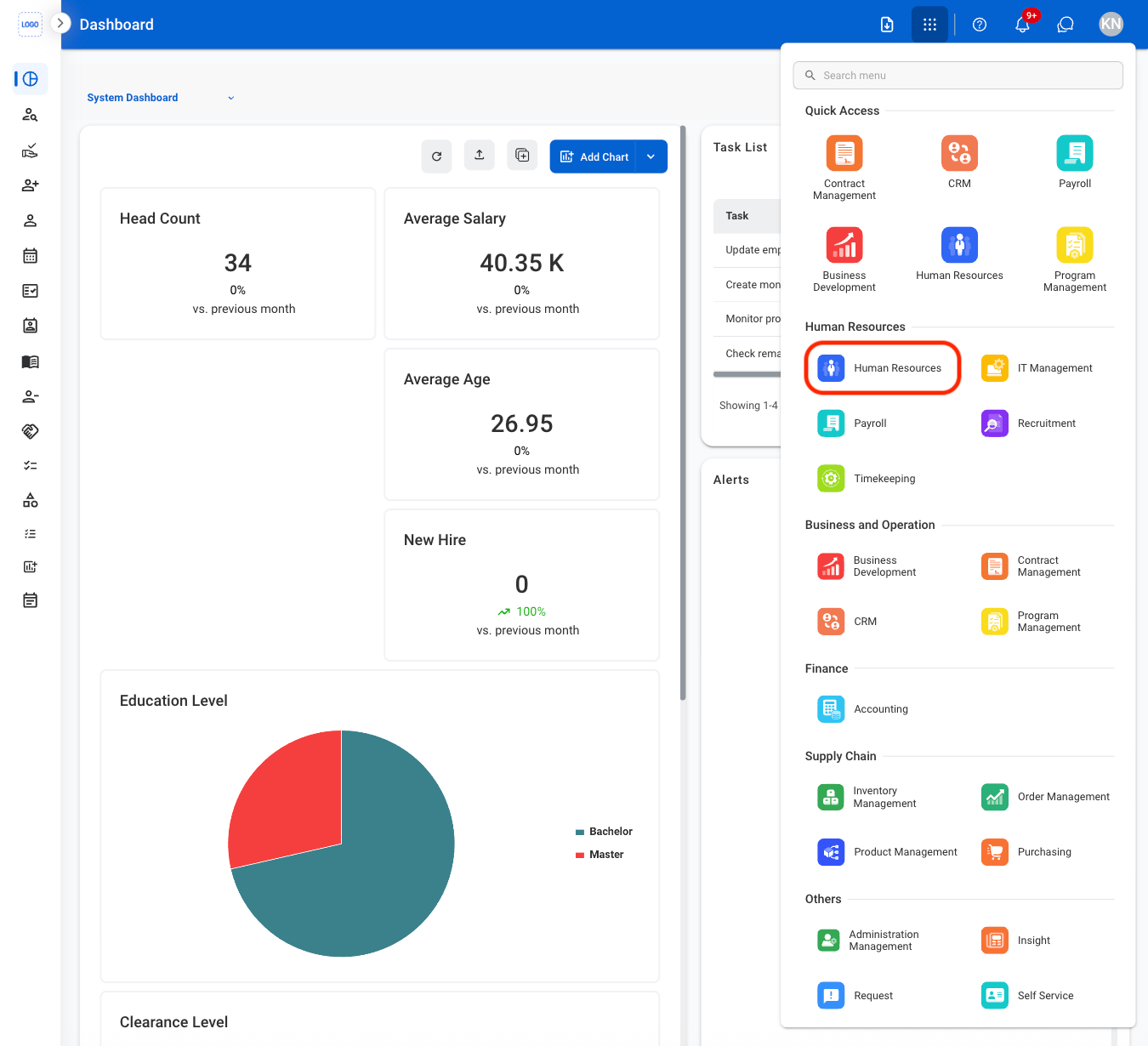The image size is (1148, 1046).
Task: Open the shapes category sidebar icon
Action: [30, 500]
